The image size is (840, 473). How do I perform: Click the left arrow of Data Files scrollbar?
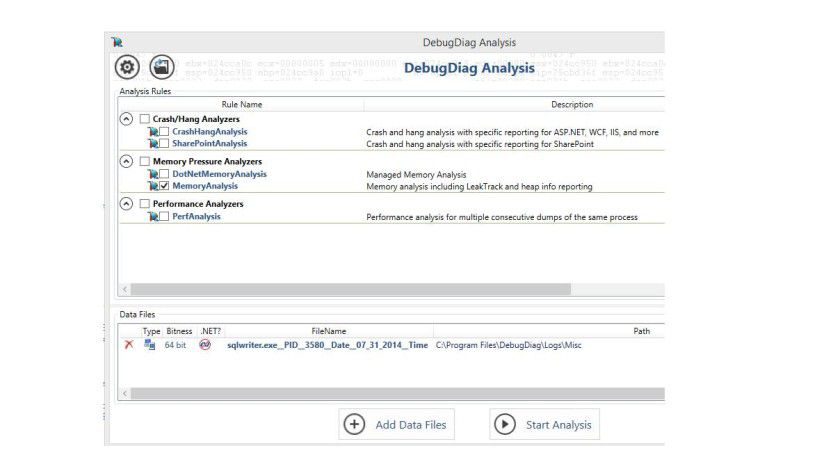[125, 394]
